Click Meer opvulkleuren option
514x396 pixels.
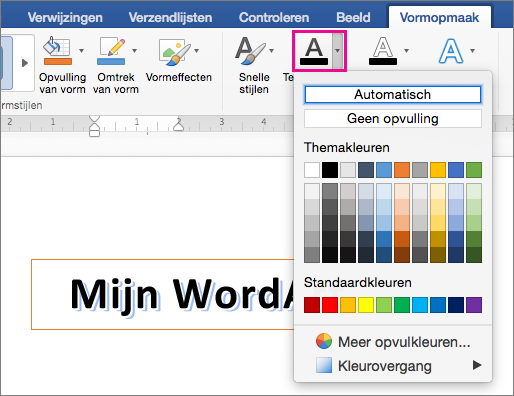coord(393,342)
